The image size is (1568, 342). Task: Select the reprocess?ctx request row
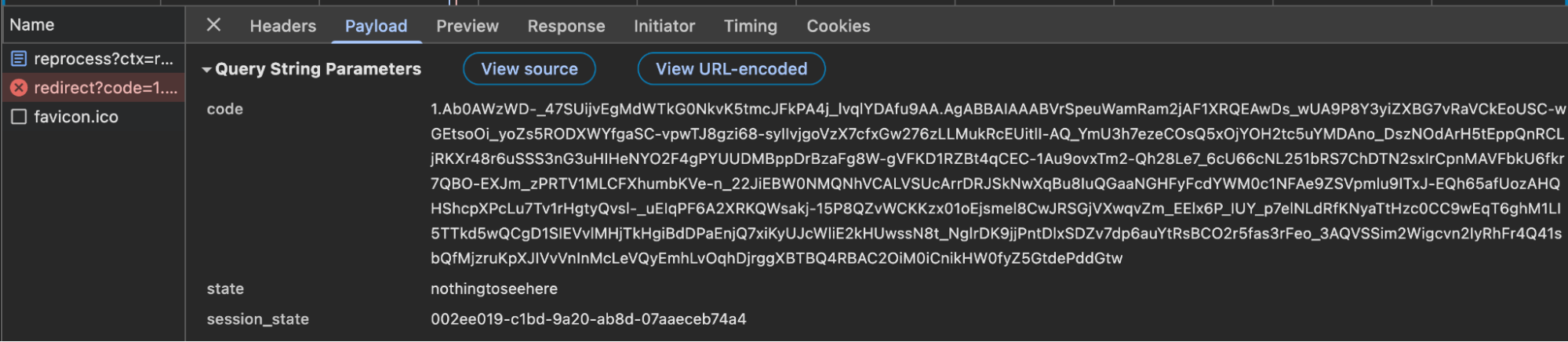tap(103, 59)
